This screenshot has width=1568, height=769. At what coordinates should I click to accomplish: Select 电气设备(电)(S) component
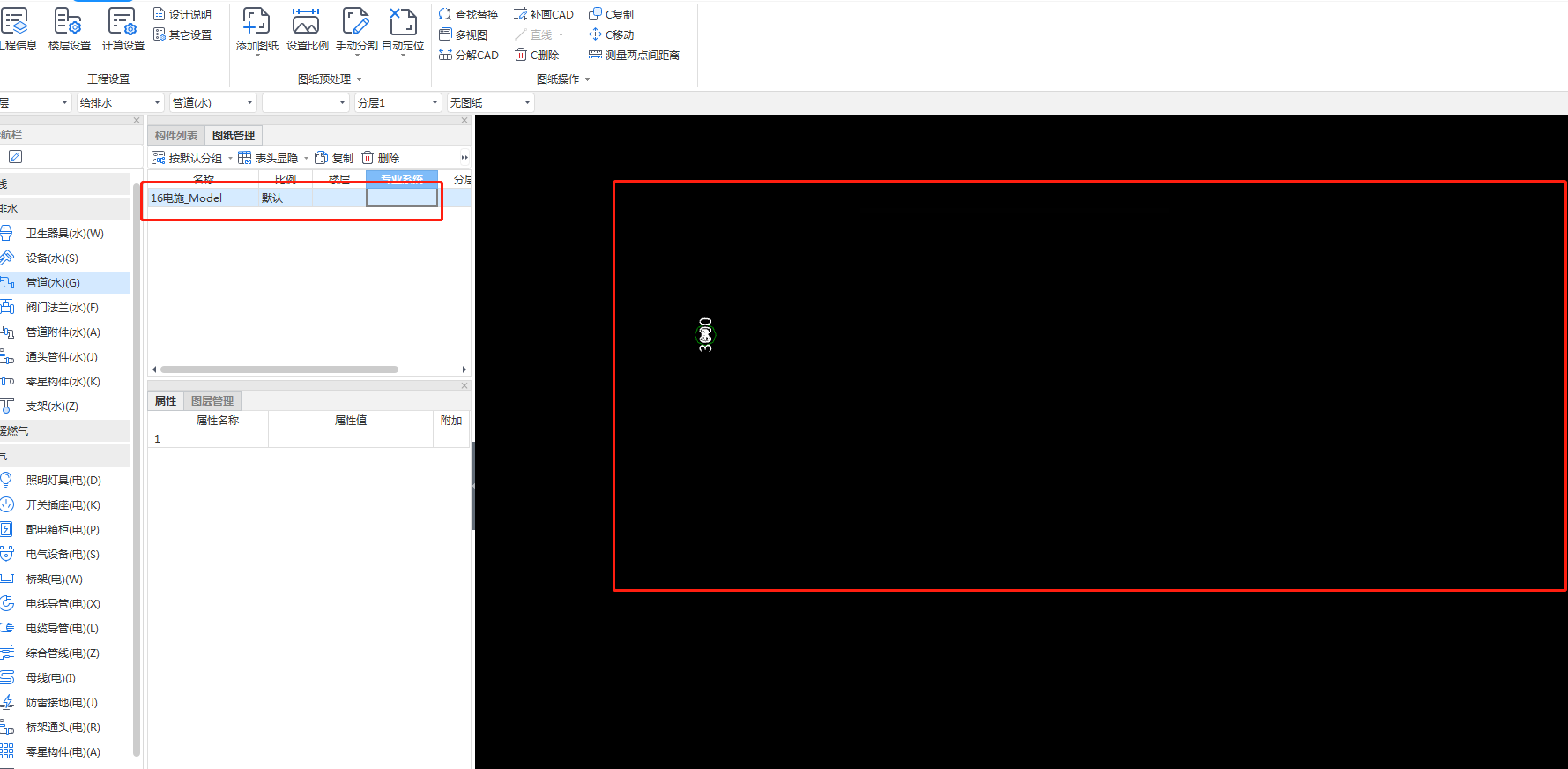pyautogui.click(x=65, y=555)
